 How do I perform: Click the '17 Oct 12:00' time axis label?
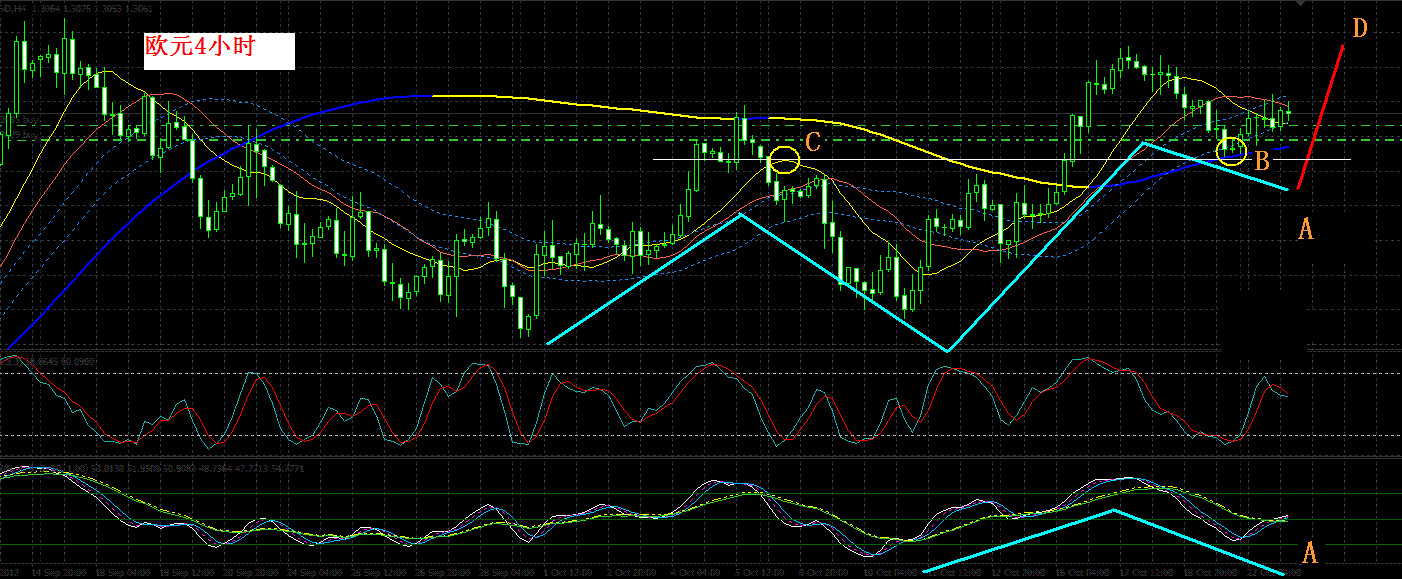pyautogui.click(x=1146, y=572)
